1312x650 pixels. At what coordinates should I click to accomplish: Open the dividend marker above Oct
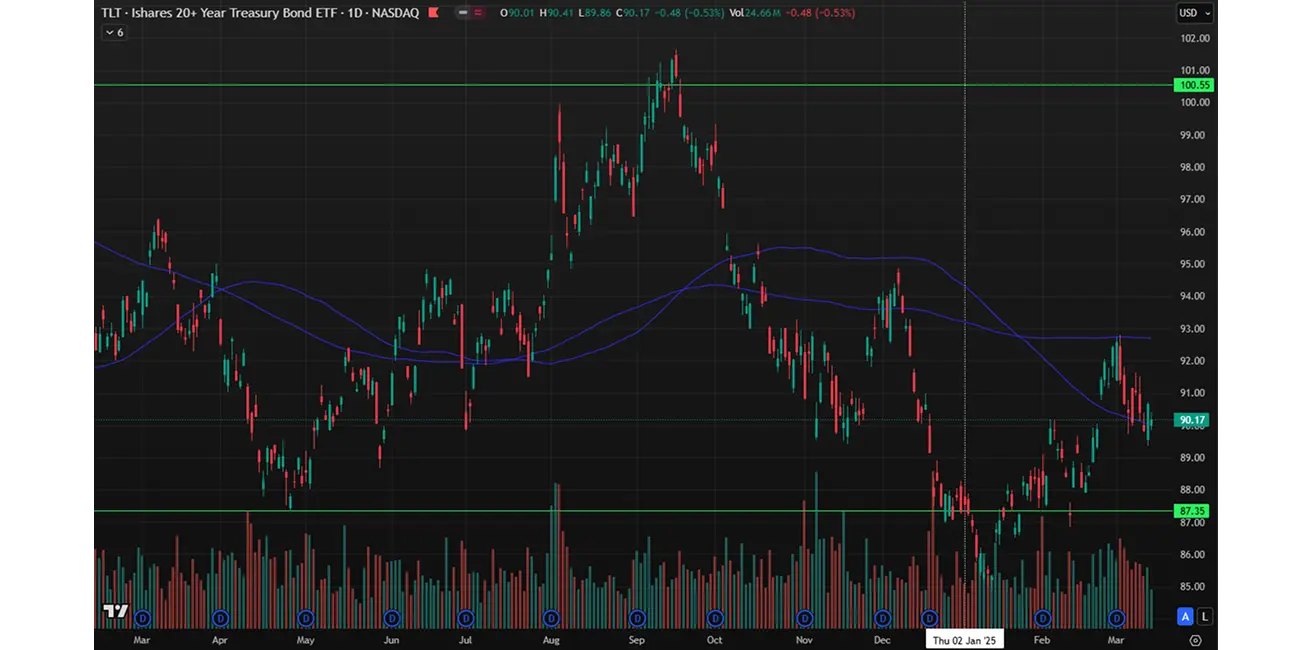click(x=714, y=617)
